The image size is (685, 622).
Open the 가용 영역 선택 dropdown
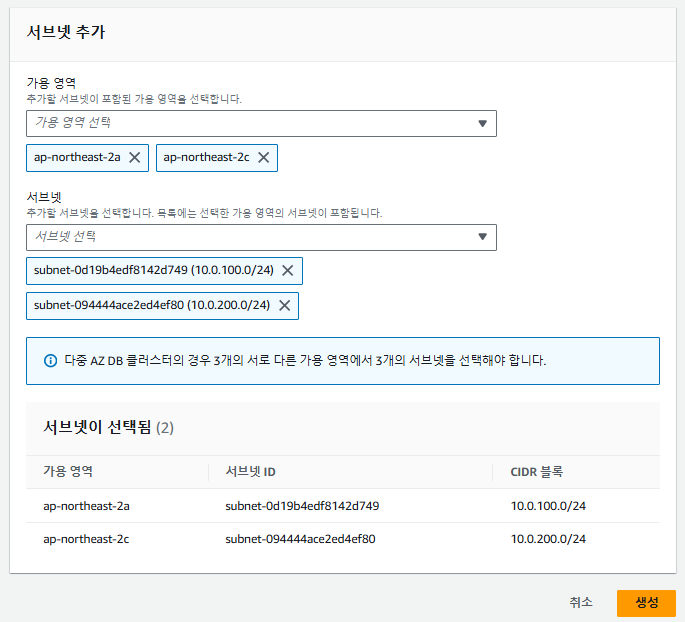(261, 124)
